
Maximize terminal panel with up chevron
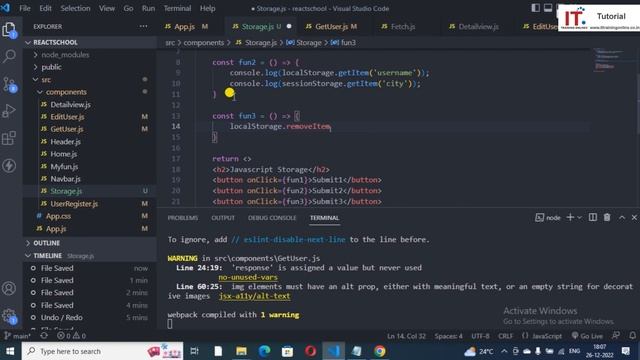click(622, 218)
